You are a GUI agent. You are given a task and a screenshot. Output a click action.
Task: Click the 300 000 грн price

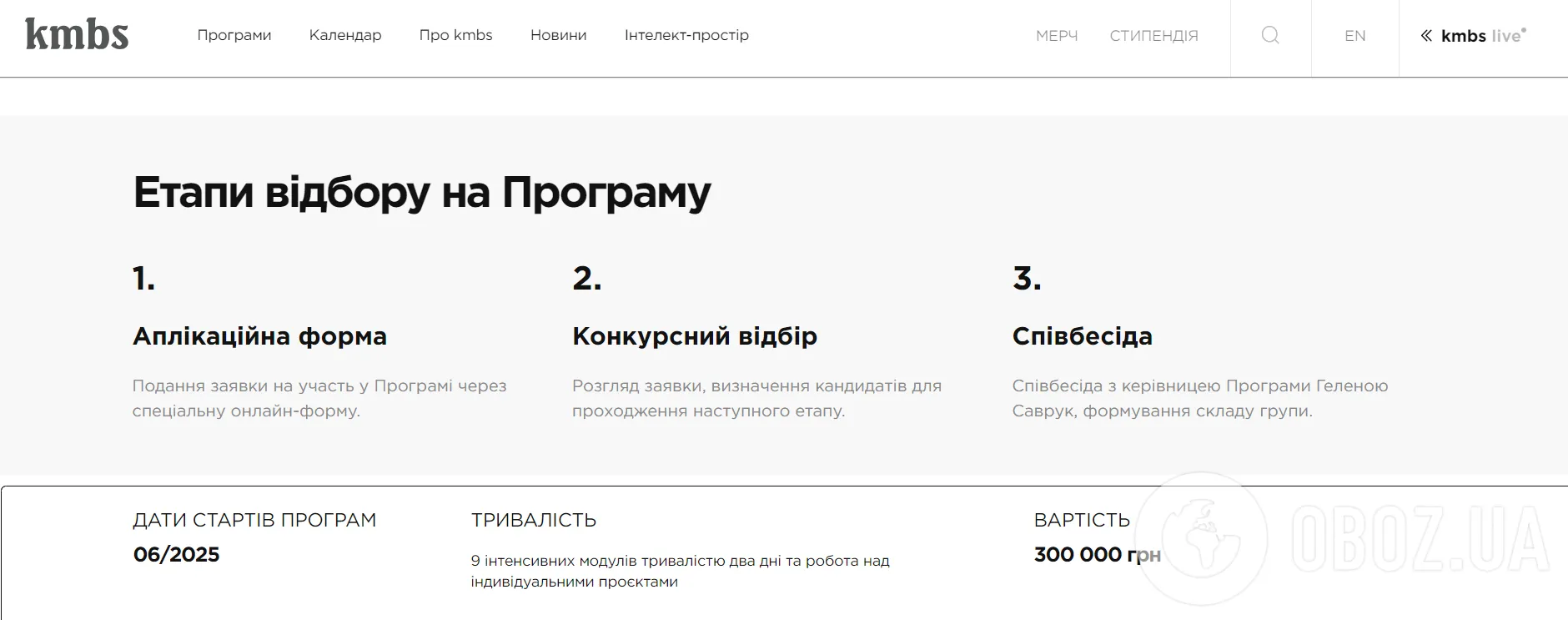(1097, 555)
